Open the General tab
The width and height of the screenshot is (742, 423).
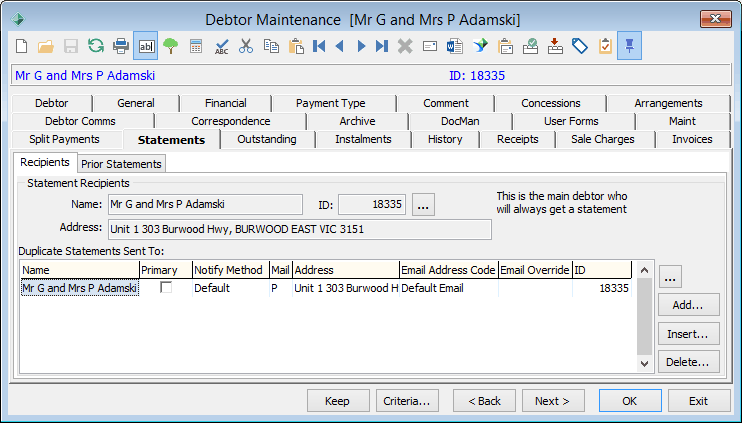[x=136, y=103]
